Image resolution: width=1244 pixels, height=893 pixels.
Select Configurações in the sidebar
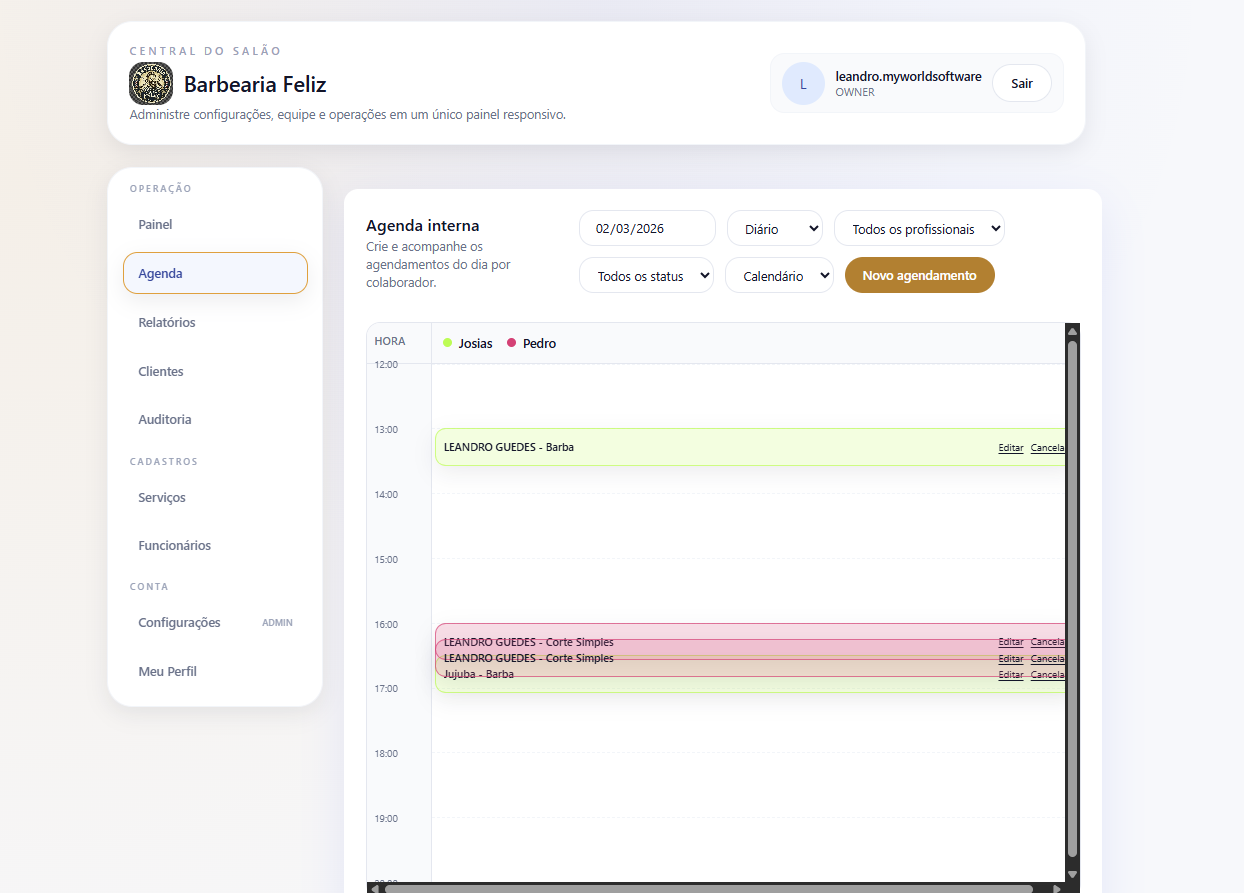point(180,623)
